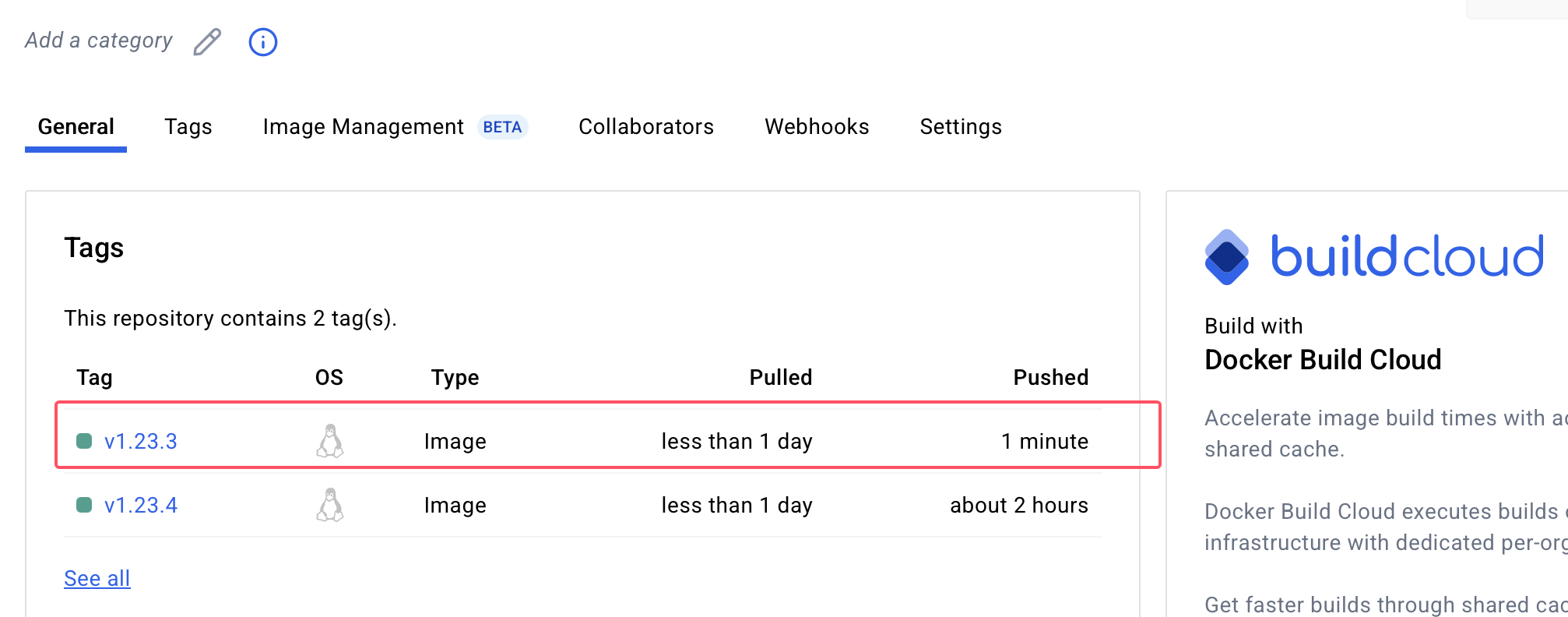Switch to the General tab
The height and width of the screenshot is (617, 1568).
pyautogui.click(x=76, y=127)
